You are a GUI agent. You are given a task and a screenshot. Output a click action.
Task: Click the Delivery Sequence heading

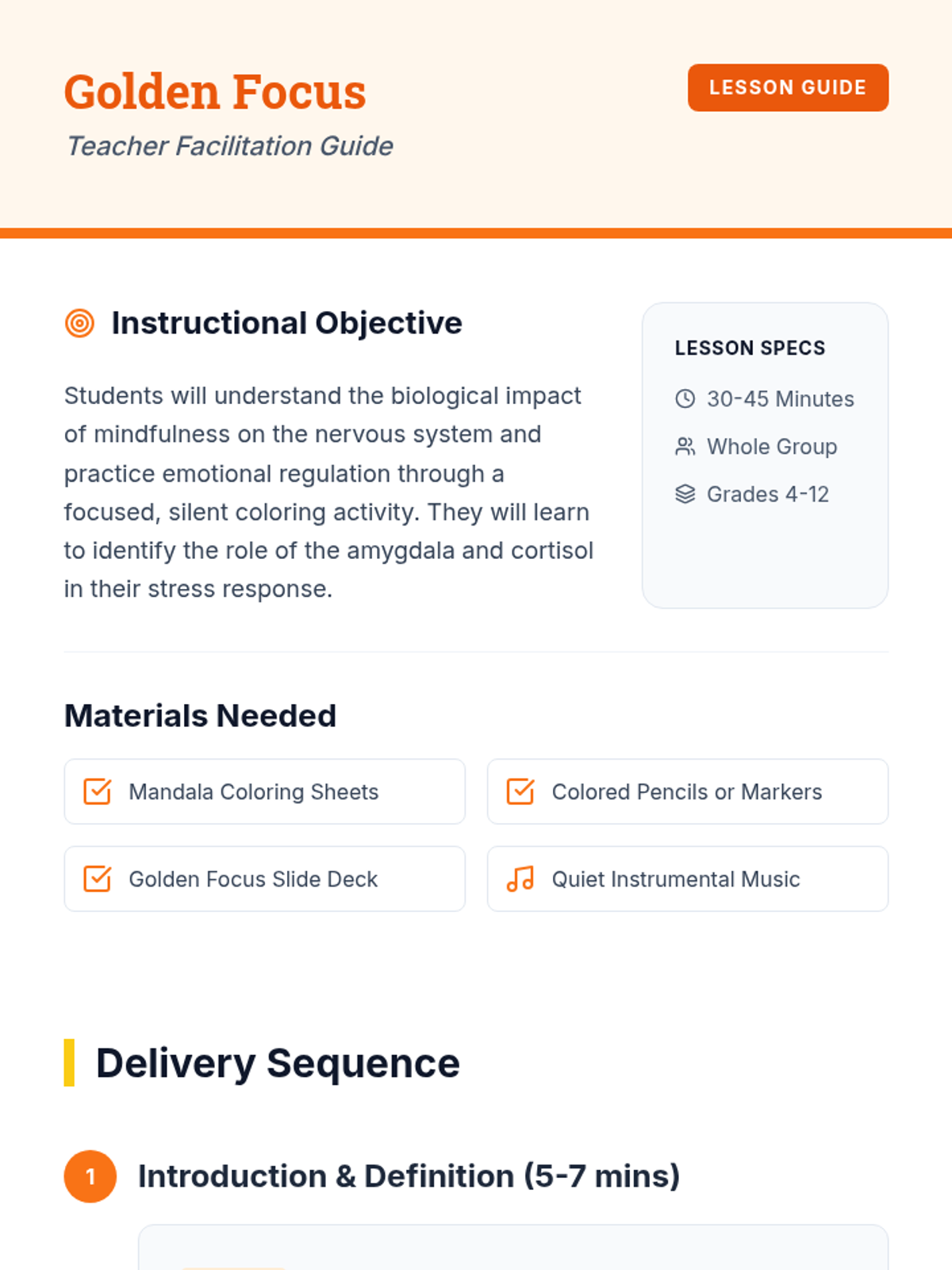(x=278, y=1063)
